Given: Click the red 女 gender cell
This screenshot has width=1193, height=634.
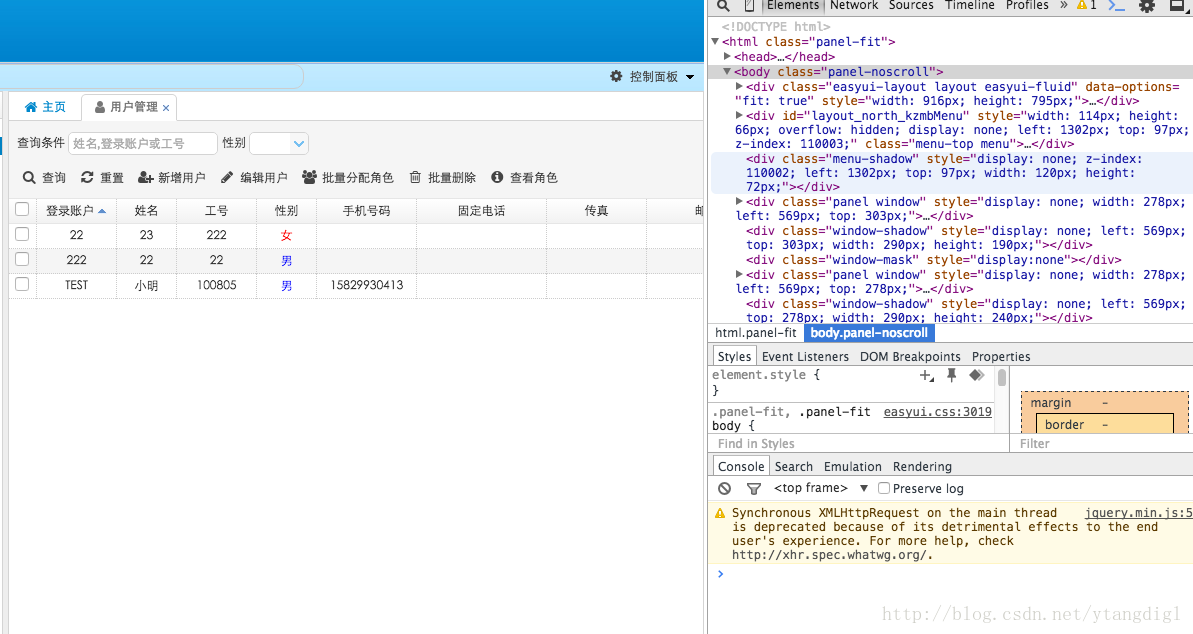Looking at the screenshot, I should [x=286, y=235].
